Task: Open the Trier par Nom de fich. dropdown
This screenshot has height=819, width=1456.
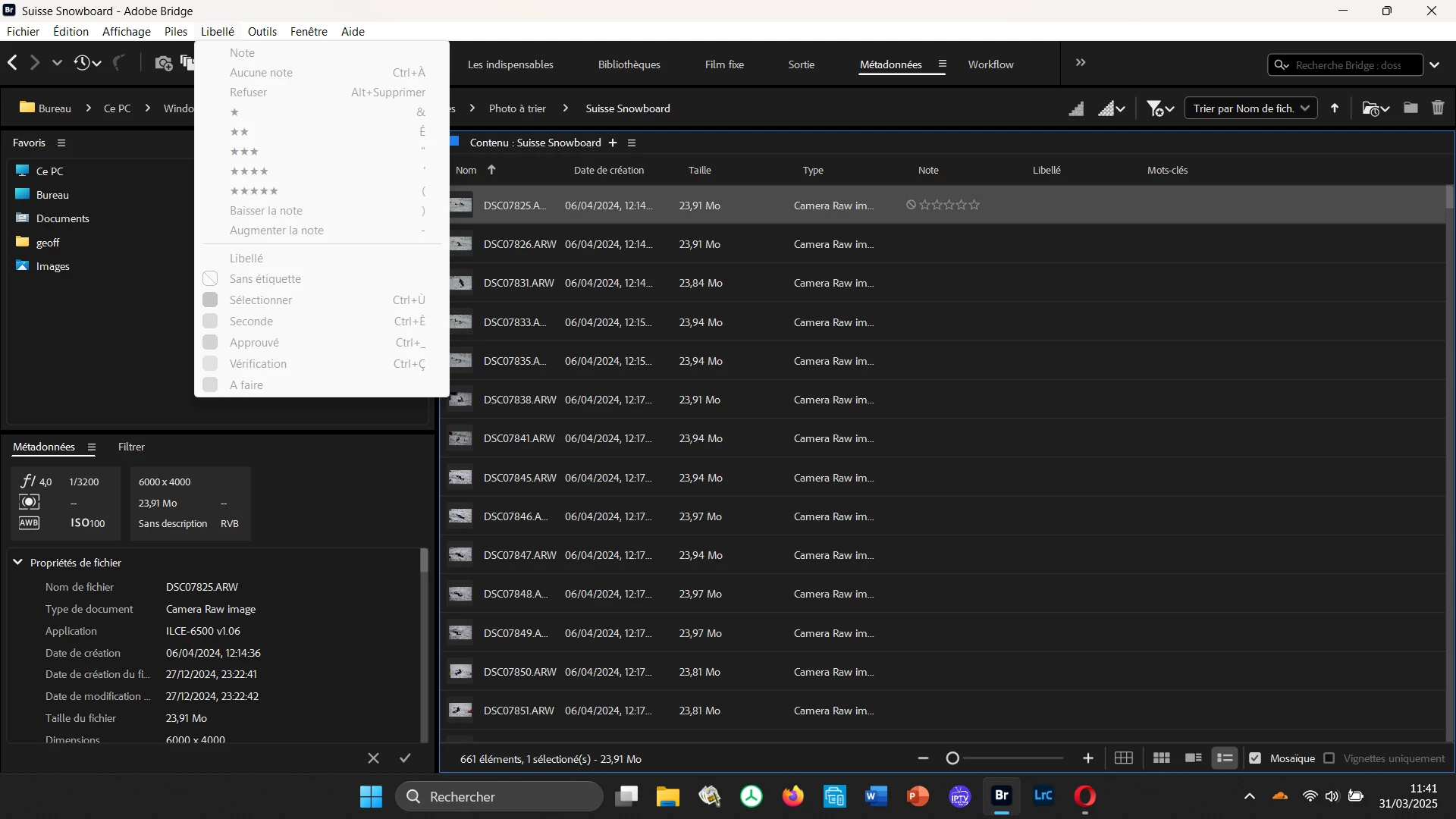Action: [x=1250, y=108]
